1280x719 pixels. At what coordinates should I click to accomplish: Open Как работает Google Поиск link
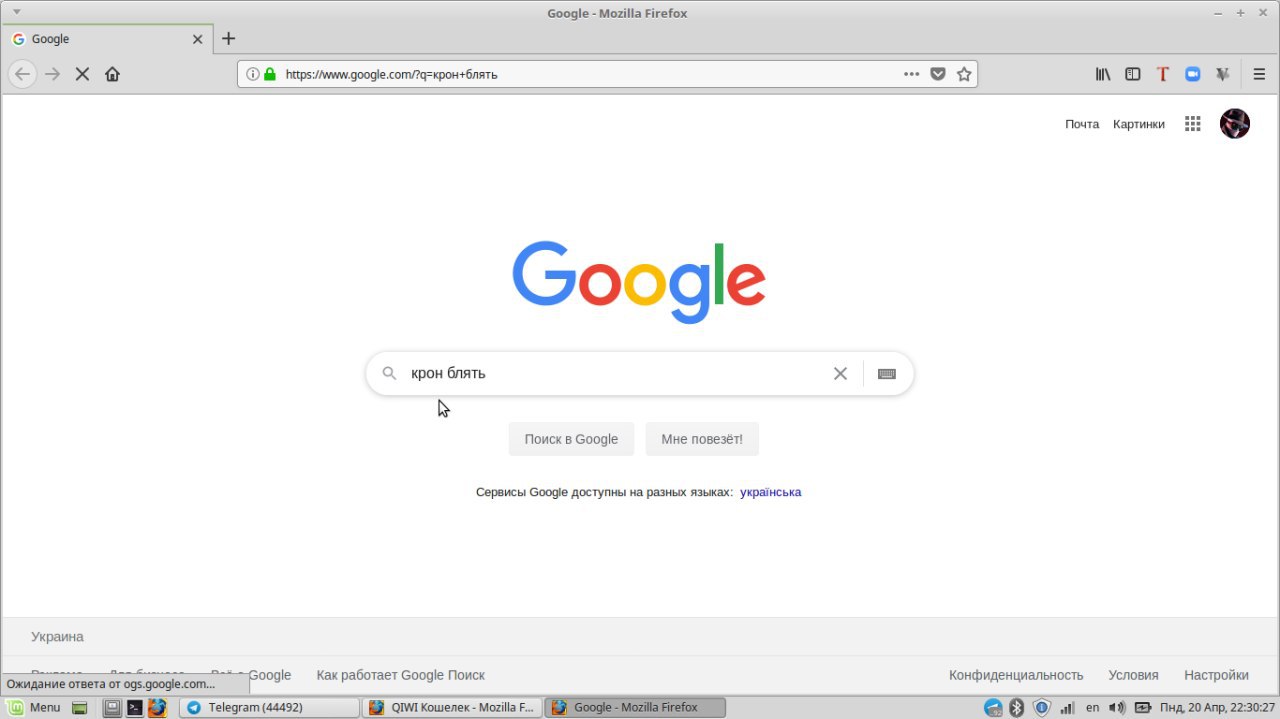point(400,675)
